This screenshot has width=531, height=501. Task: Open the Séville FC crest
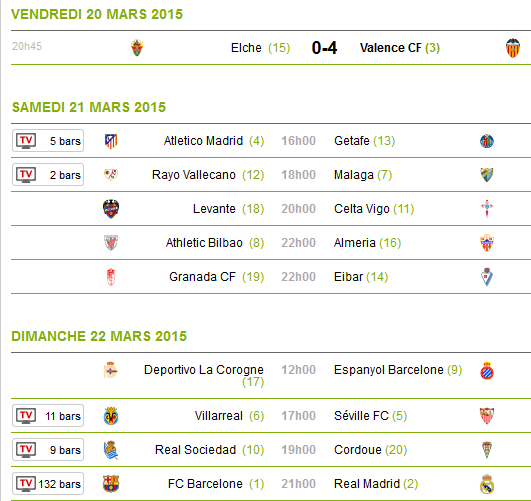[487, 416]
